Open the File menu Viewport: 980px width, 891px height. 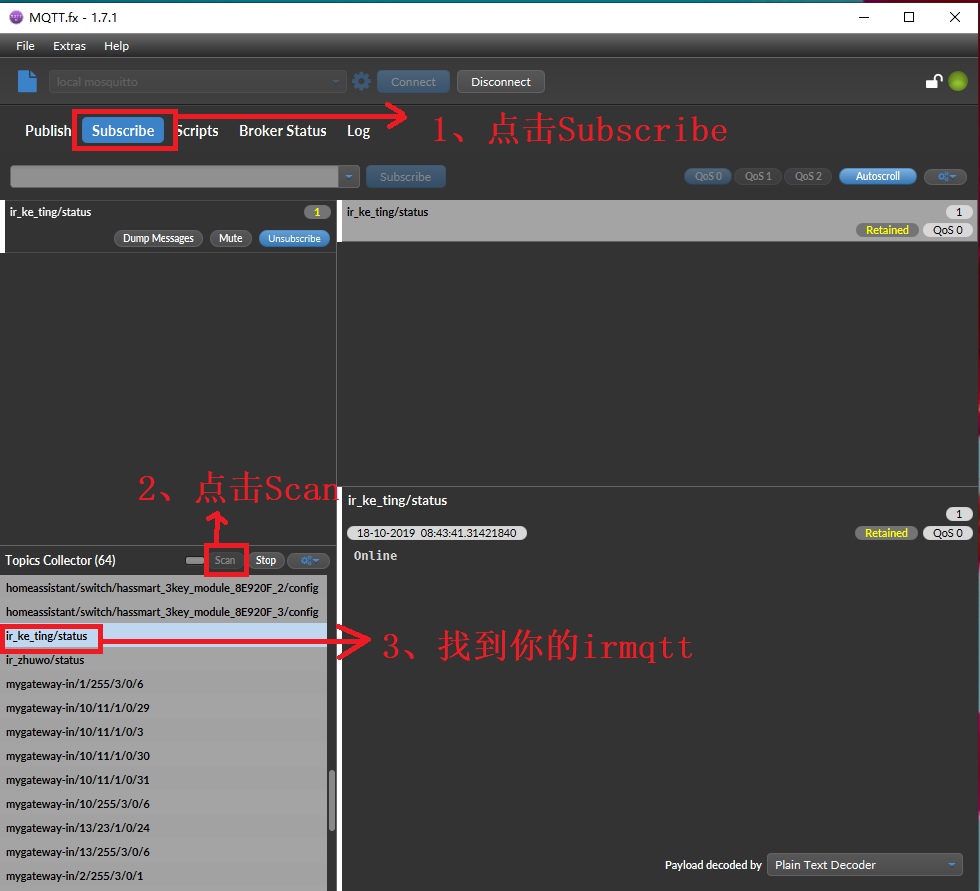[25, 46]
